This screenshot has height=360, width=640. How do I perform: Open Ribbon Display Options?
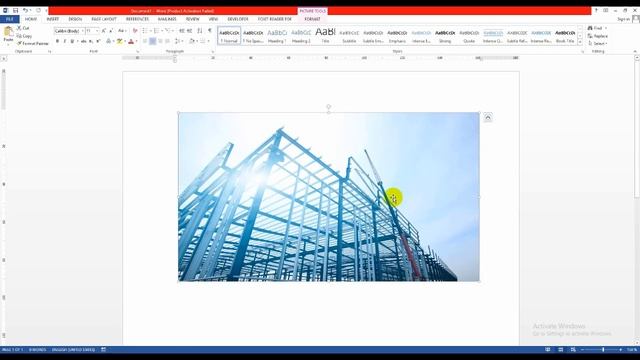(x=606, y=11)
